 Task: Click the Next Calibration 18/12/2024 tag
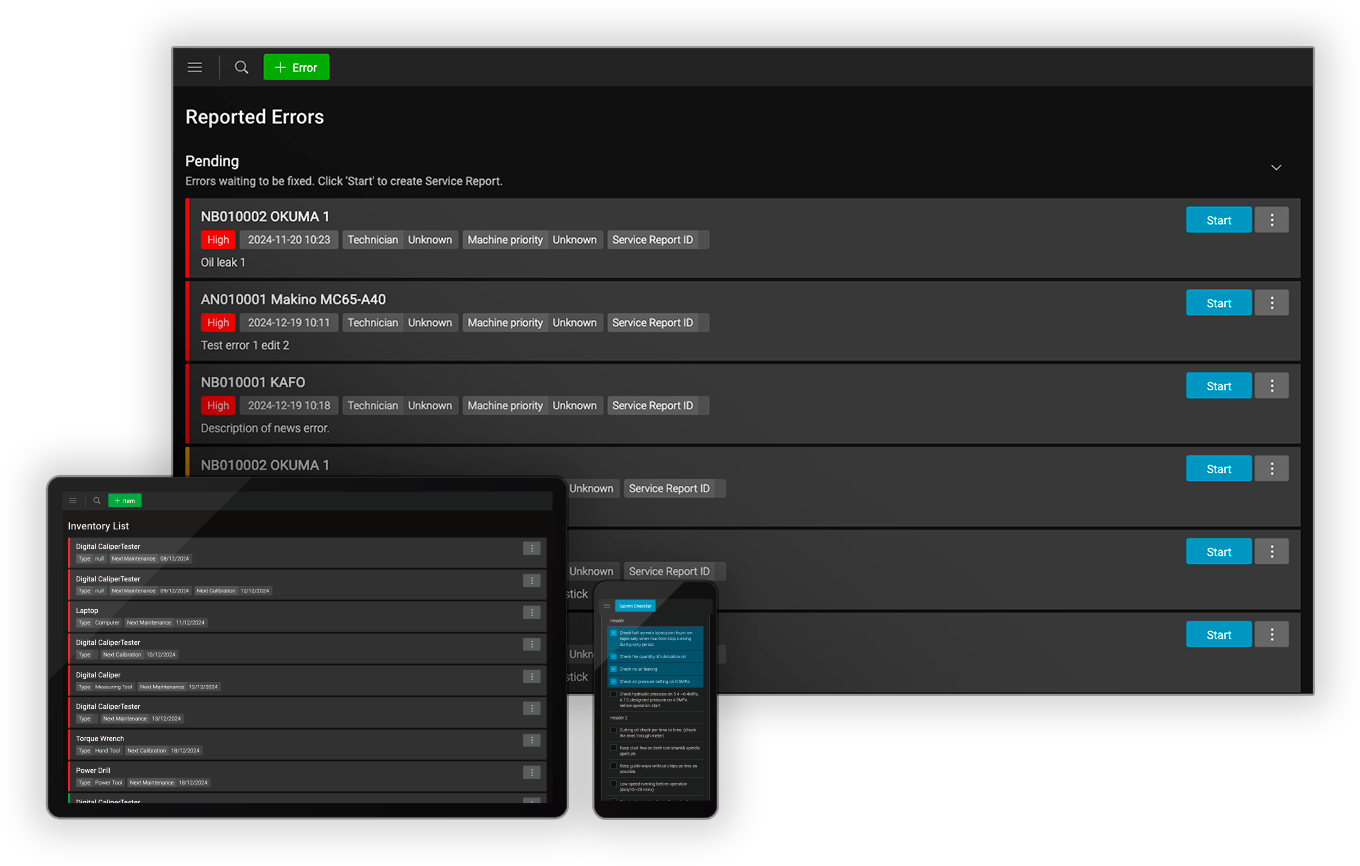coord(164,750)
